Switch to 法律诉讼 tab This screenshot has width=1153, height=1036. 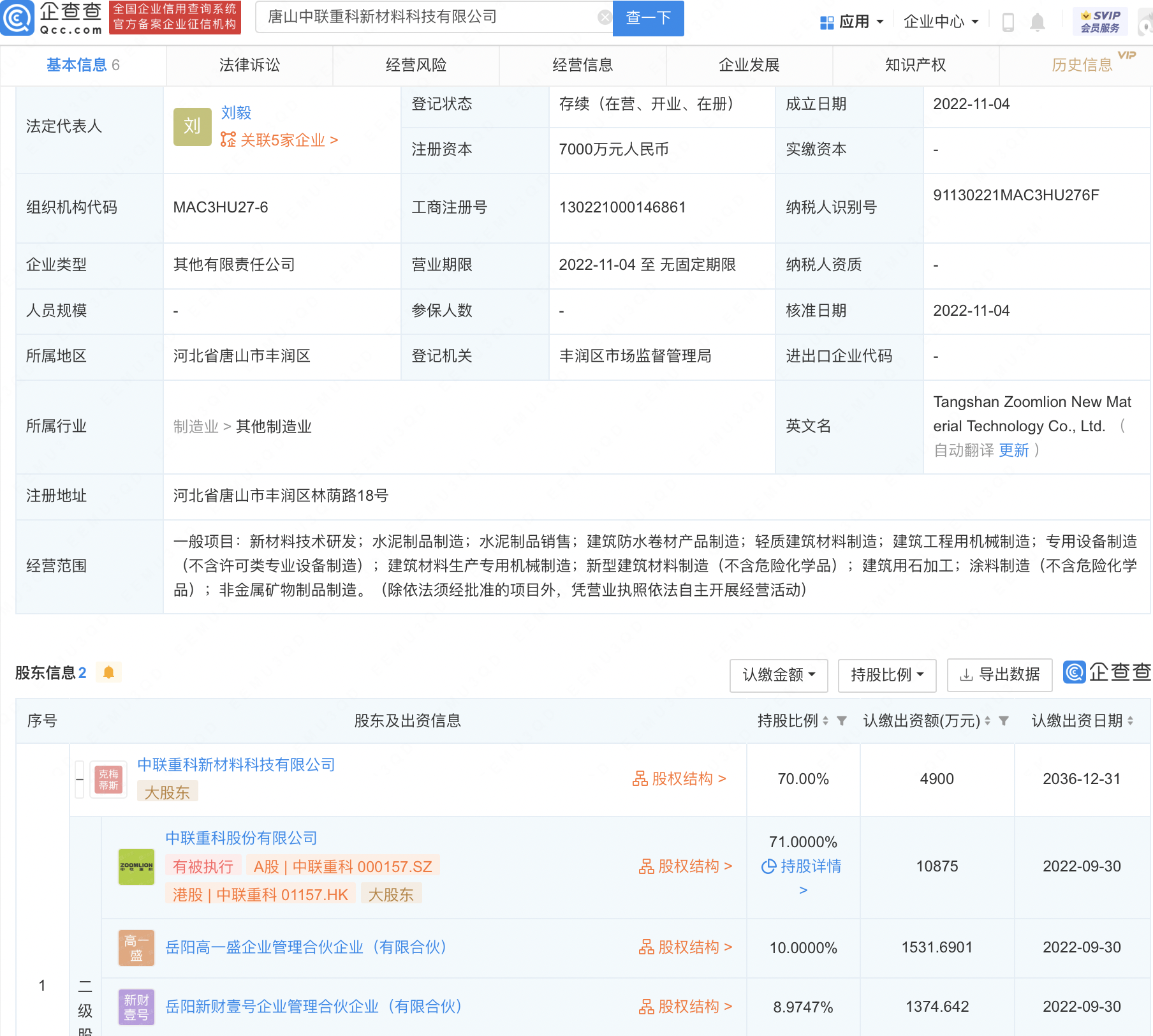(249, 65)
